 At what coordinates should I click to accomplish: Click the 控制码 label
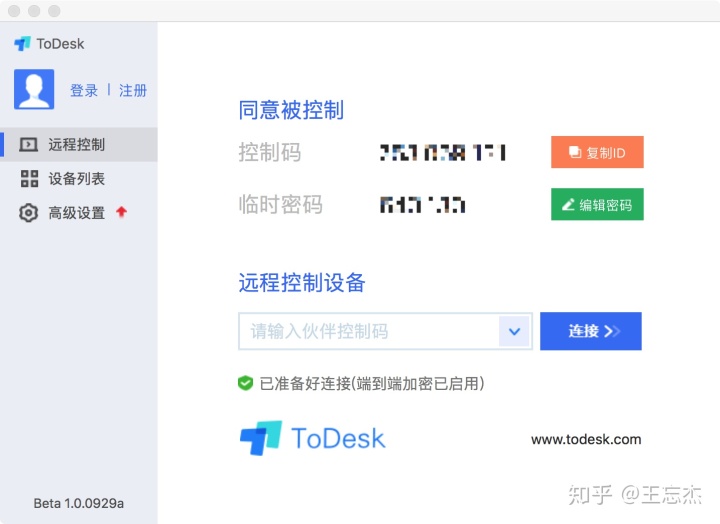pos(270,152)
